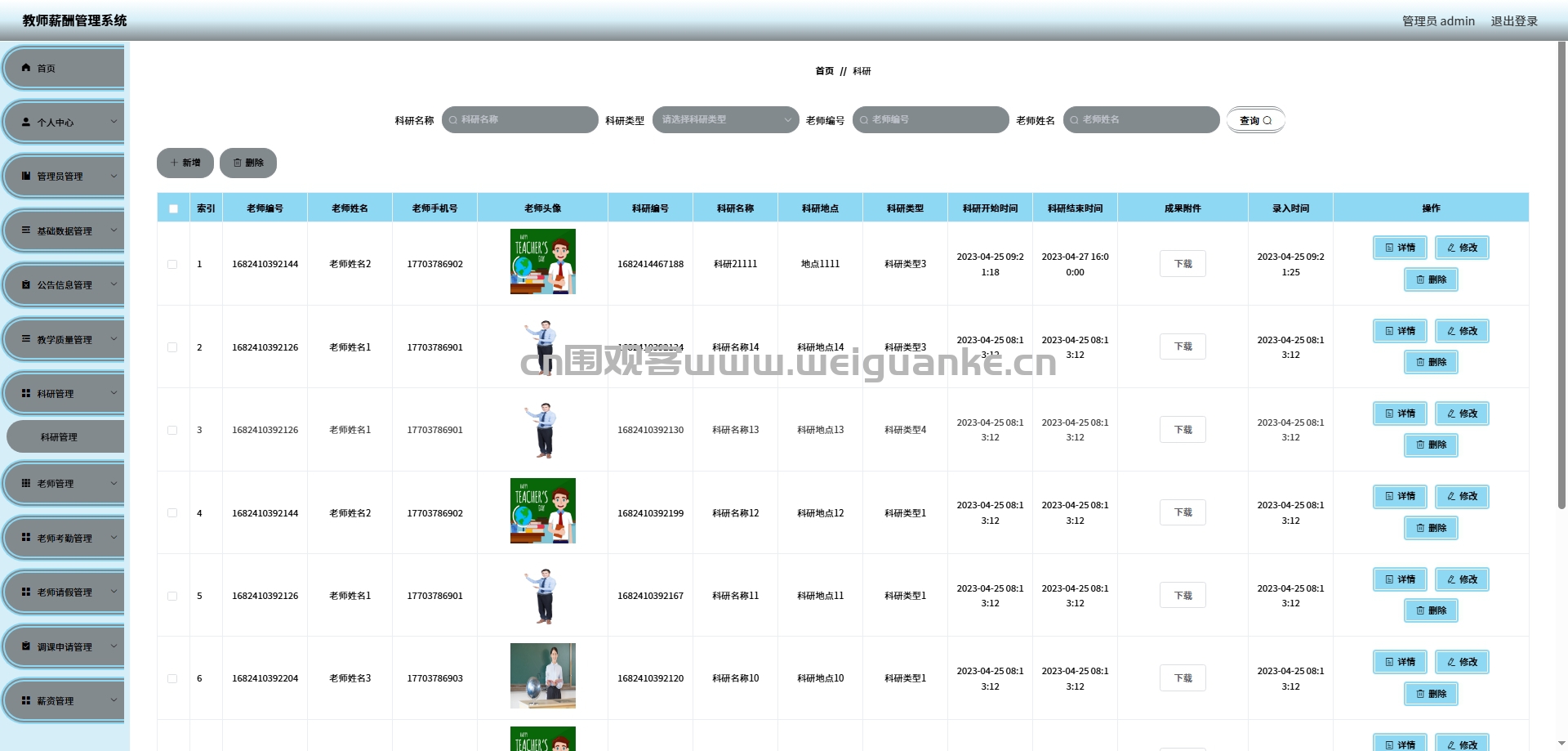
Task: Open the 科研管理 submenu item
Action: click(x=65, y=437)
